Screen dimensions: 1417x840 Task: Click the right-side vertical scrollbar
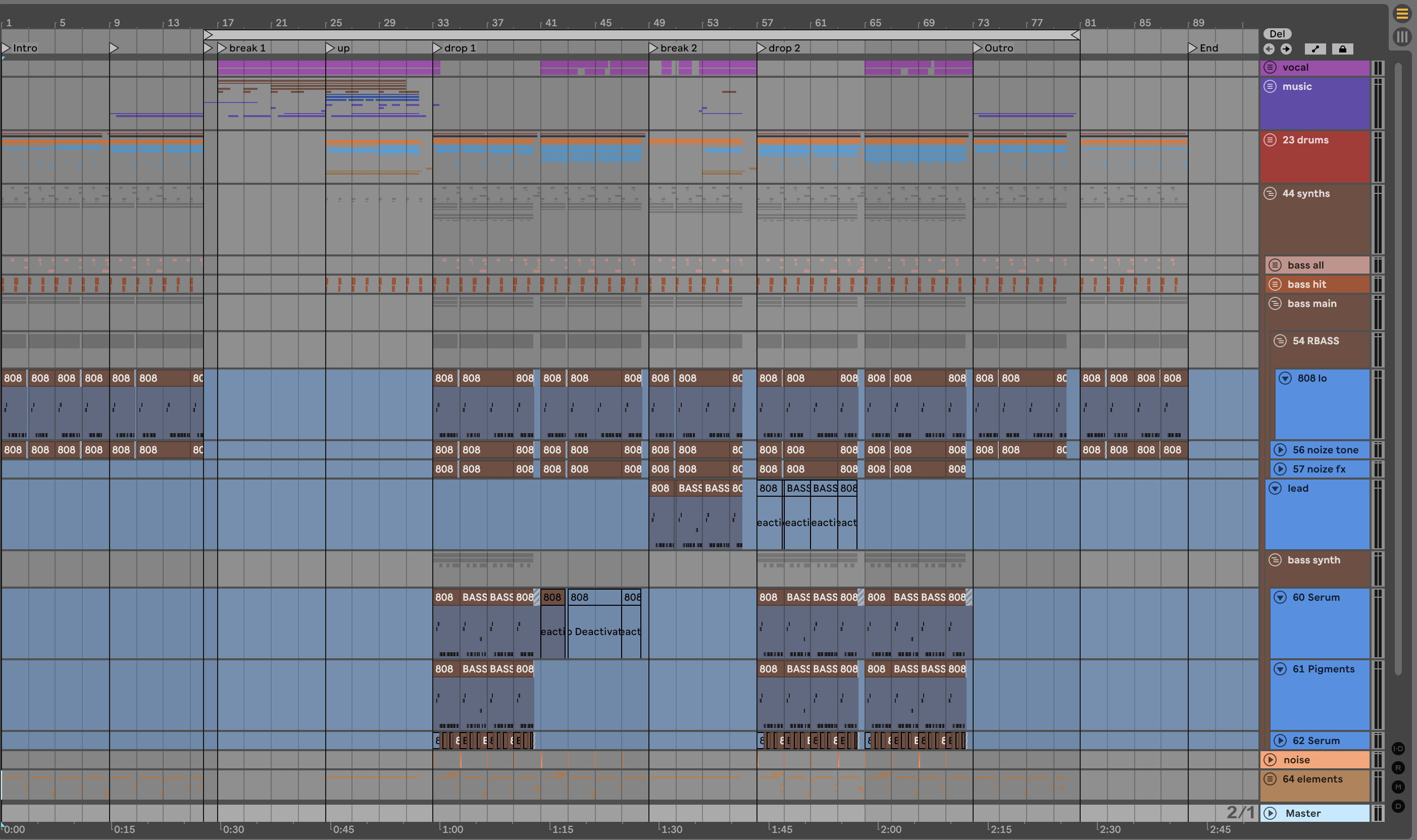[x=1398, y=368]
